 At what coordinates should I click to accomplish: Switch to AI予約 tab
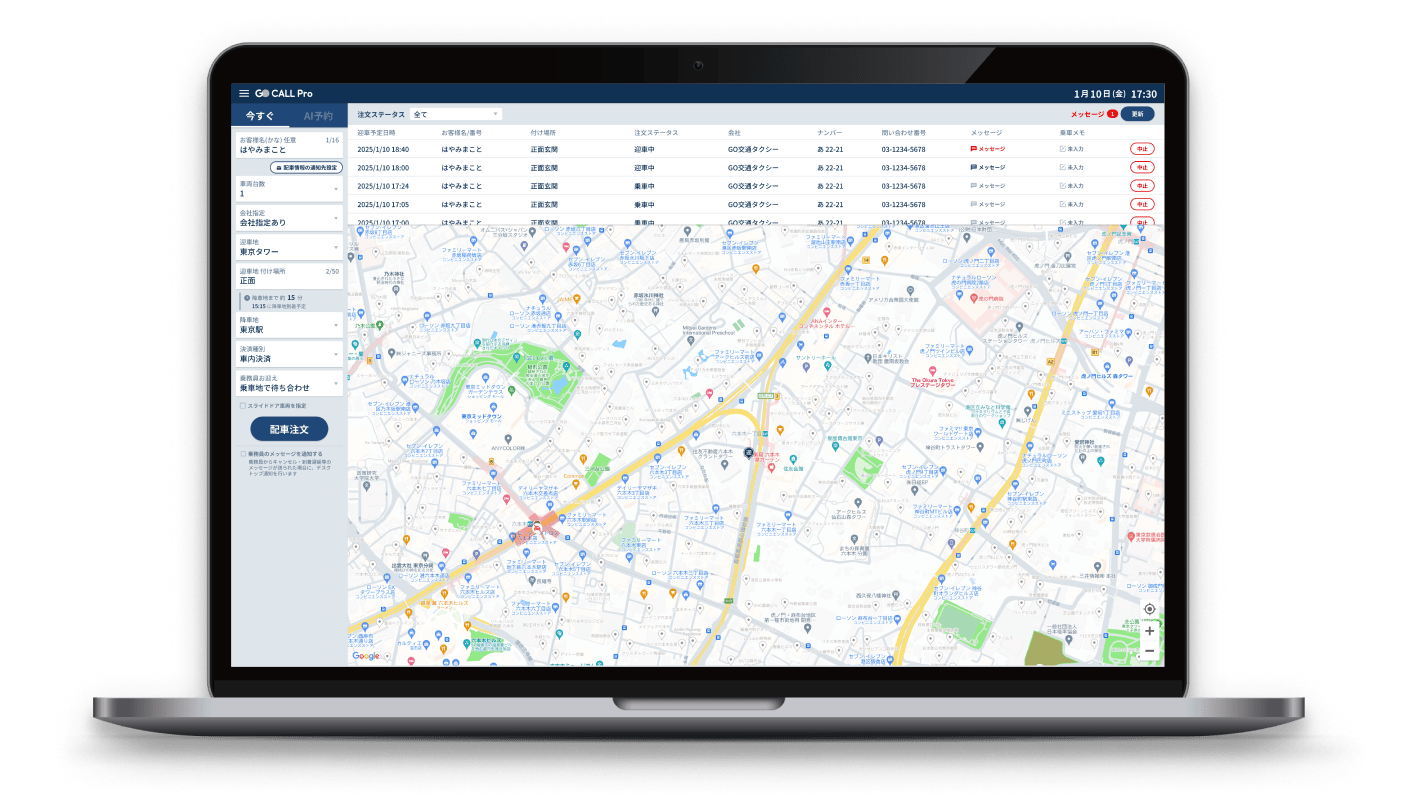(x=318, y=116)
